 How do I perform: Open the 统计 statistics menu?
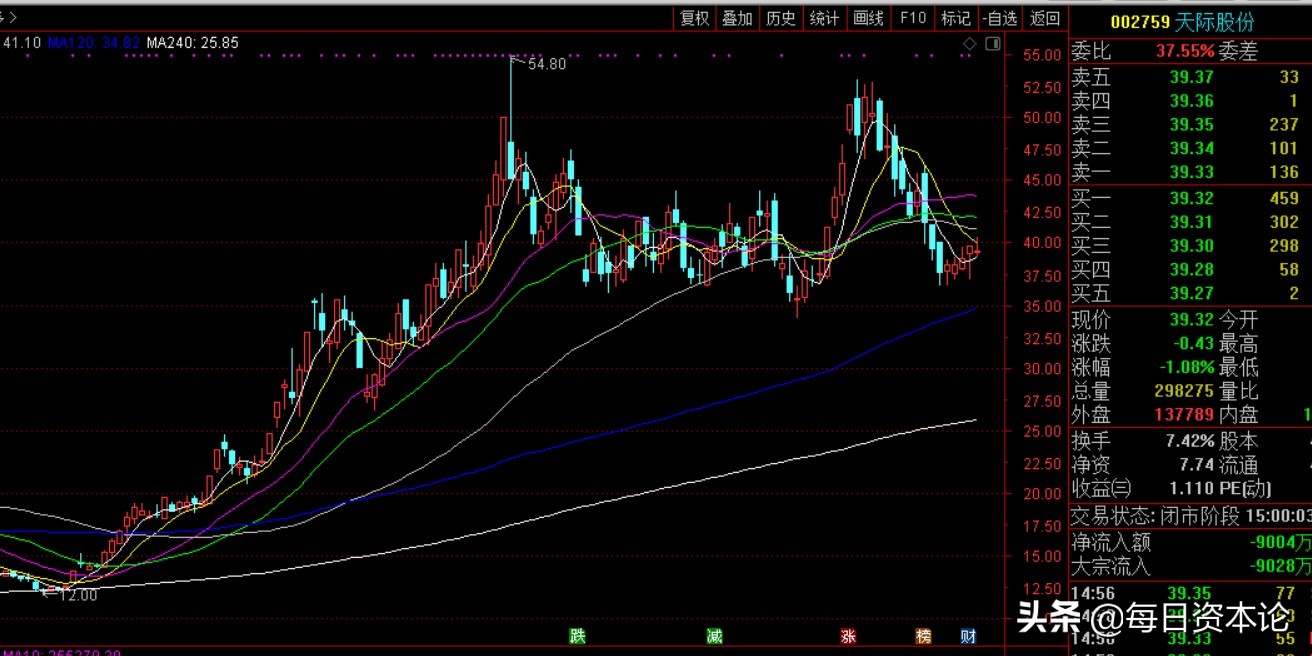coord(824,18)
